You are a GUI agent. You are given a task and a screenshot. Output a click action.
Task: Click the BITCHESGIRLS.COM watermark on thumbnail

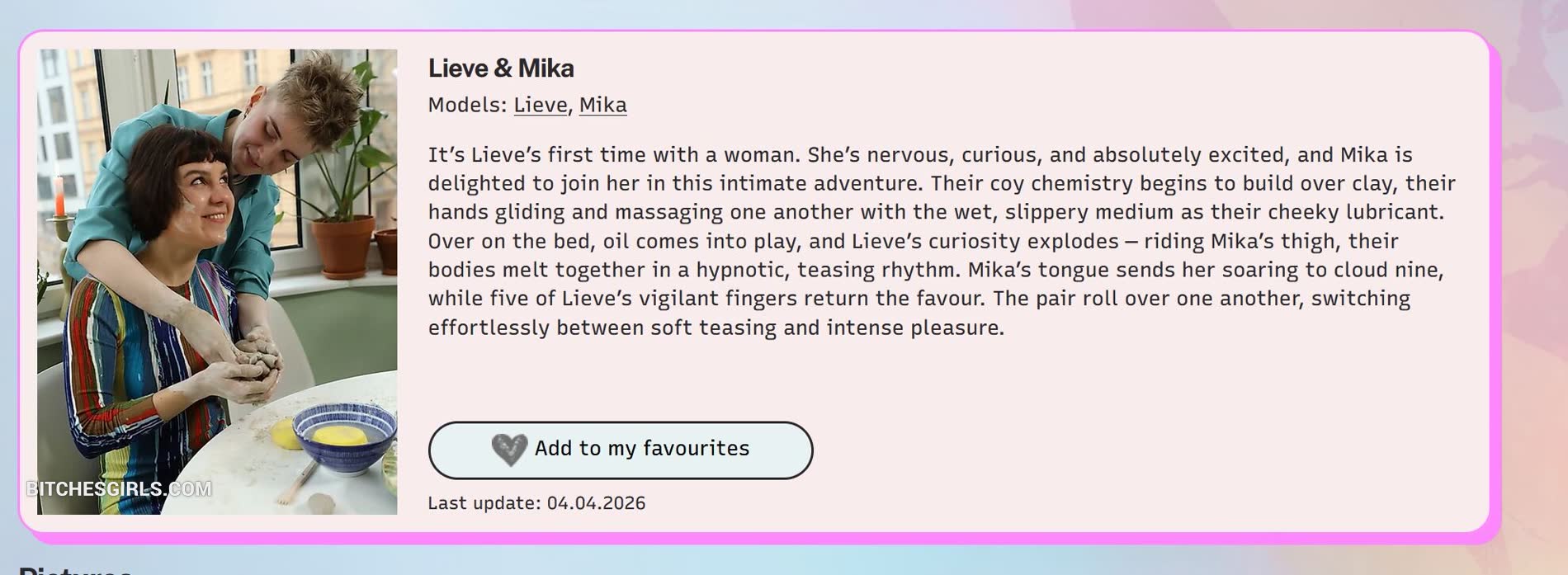[x=119, y=489]
